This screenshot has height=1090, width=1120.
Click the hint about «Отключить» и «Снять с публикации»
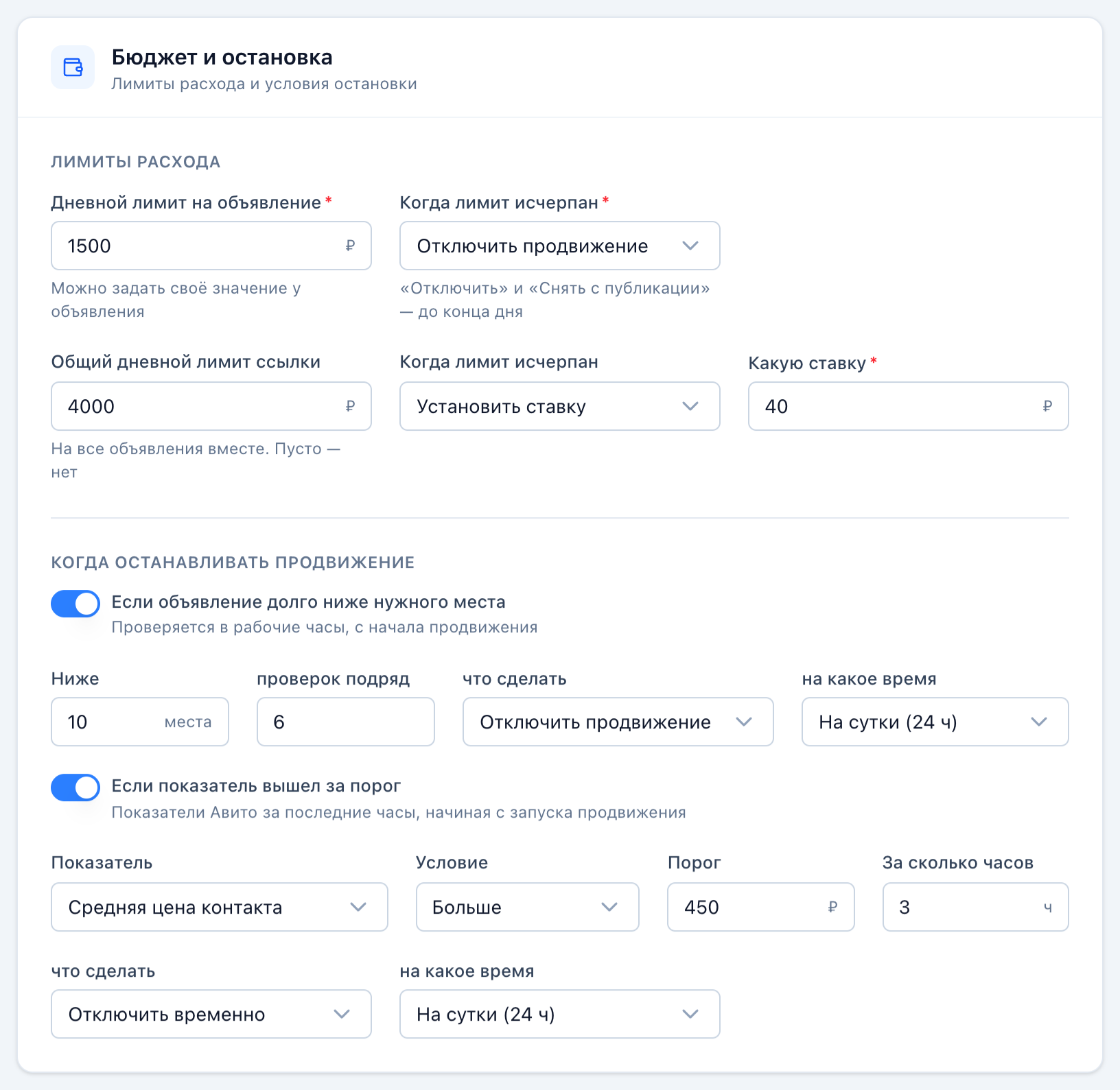(x=555, y=300)
